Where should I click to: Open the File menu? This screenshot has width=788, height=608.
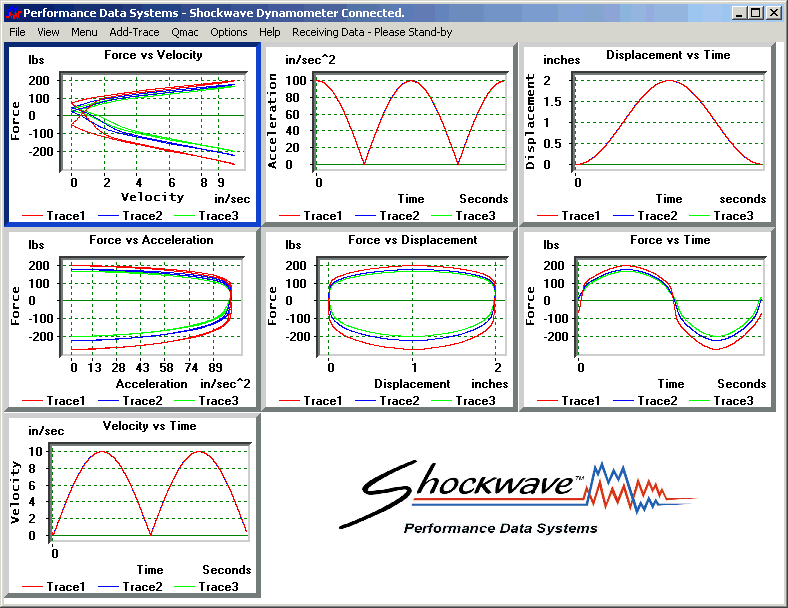[x=17, y=32]
